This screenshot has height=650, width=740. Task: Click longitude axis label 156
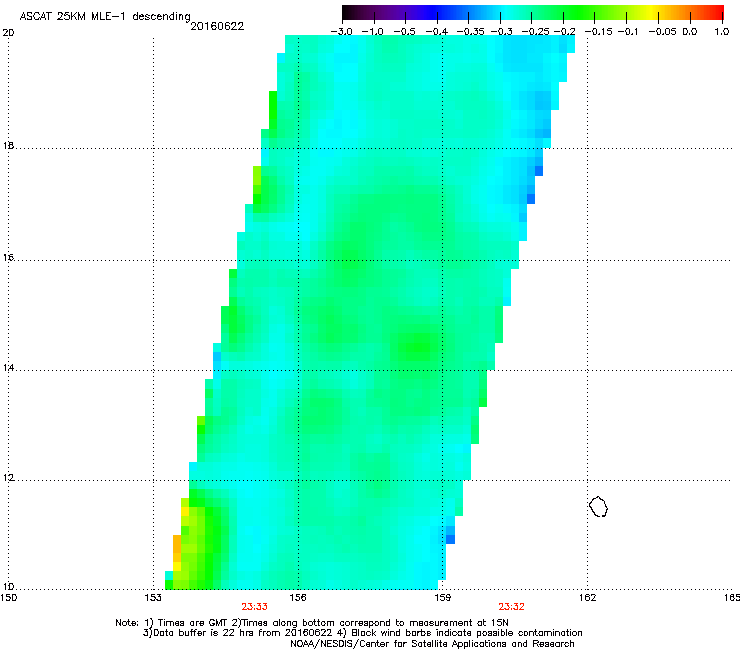[298, 598]
